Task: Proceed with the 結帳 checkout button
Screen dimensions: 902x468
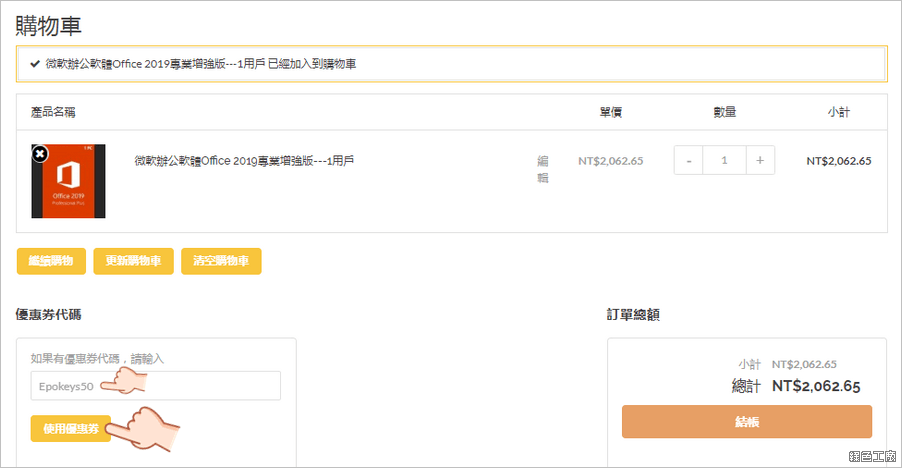Action: [x=747, y=422]
